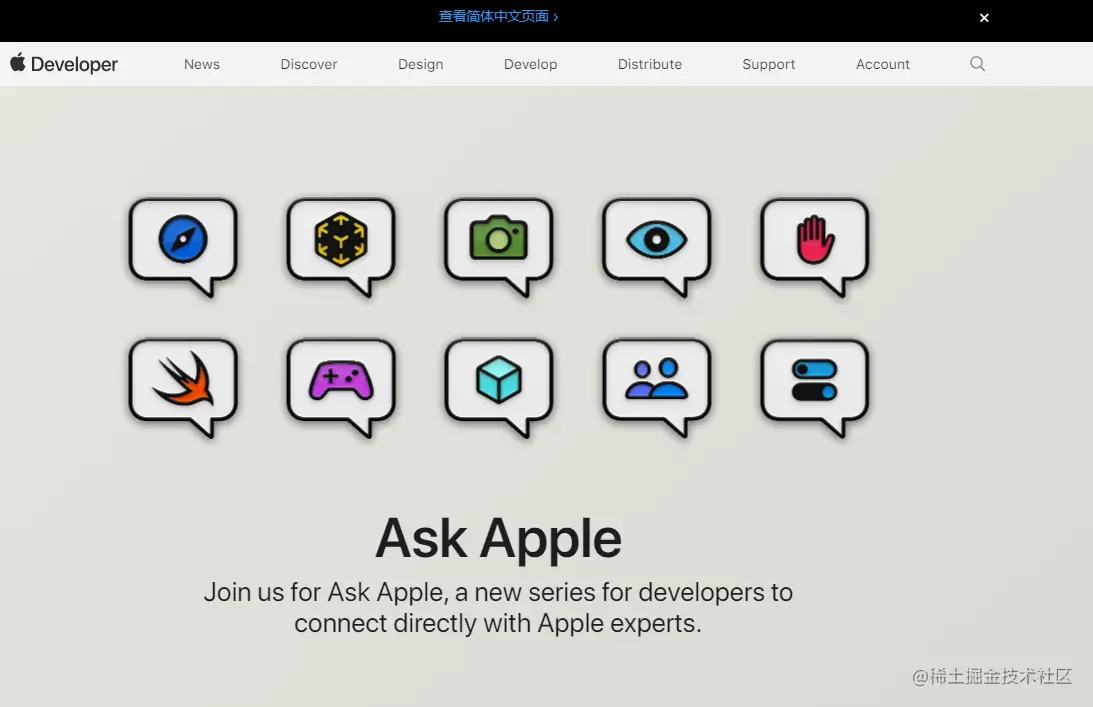1093x707 pixels.
Task: Select the purple game controller bubble icon
Action: pyautogui.click(x=341, y=387)
